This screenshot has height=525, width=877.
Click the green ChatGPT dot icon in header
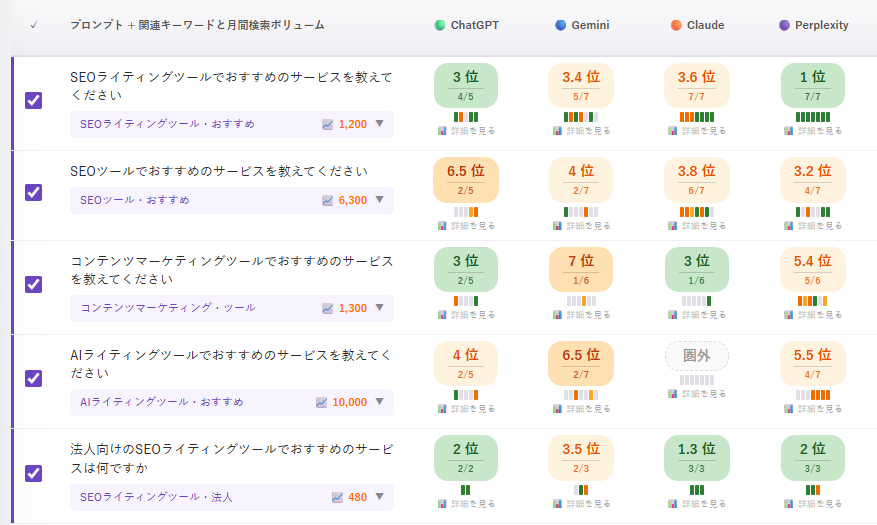(440, 25)
